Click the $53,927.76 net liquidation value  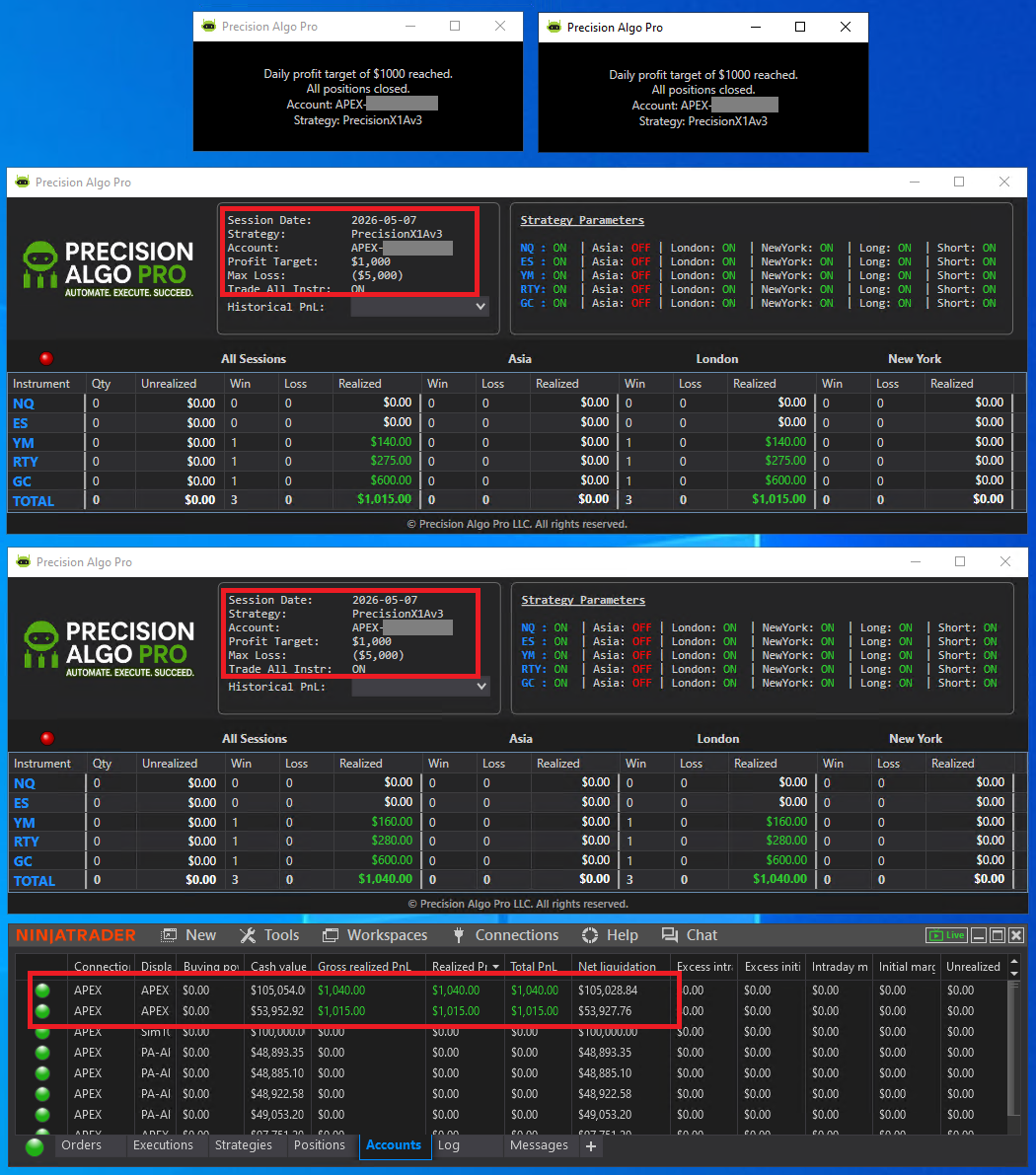click(x=605, y=1011)
